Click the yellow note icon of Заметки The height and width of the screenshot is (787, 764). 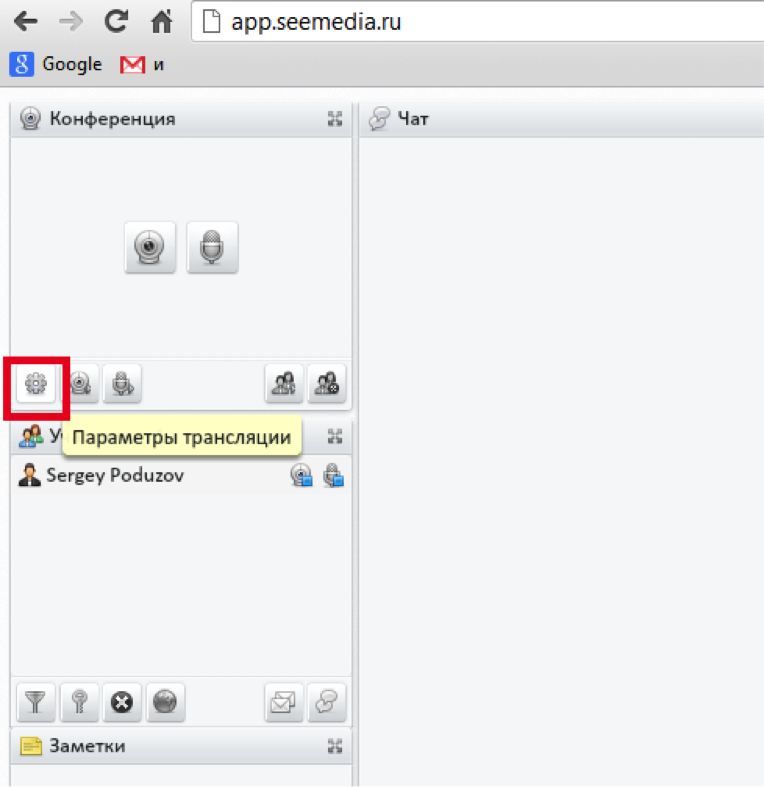(31, 746)
